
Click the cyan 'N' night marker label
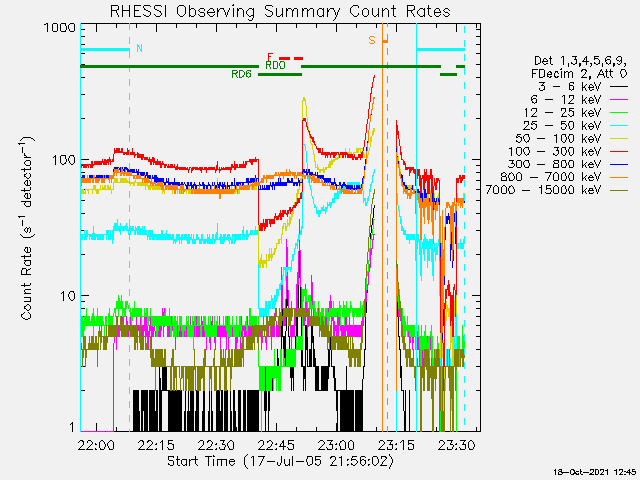[139, 48]
